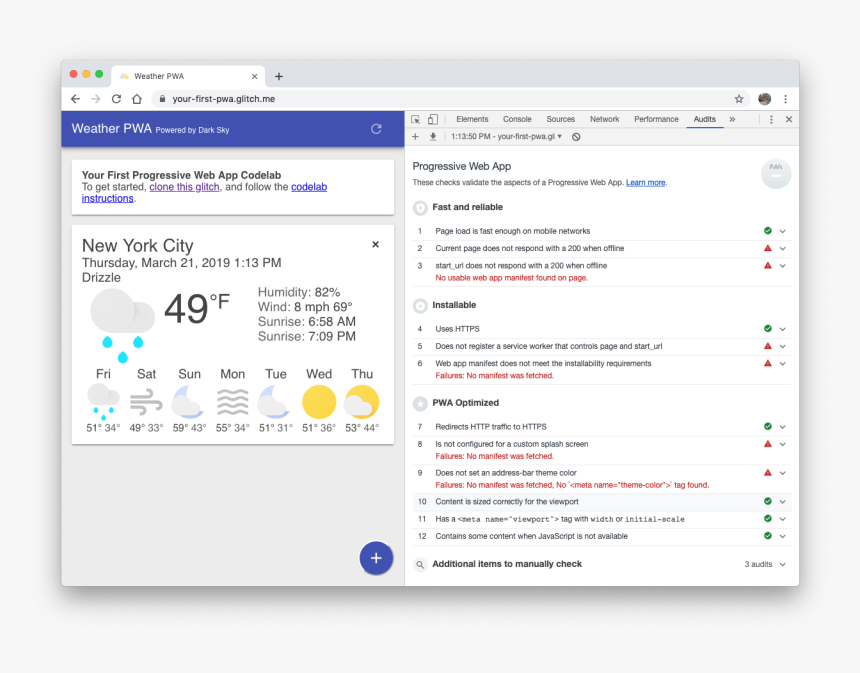860x673 pixels.
Task: Close the DevTools panel
Action: pos(789,119)
